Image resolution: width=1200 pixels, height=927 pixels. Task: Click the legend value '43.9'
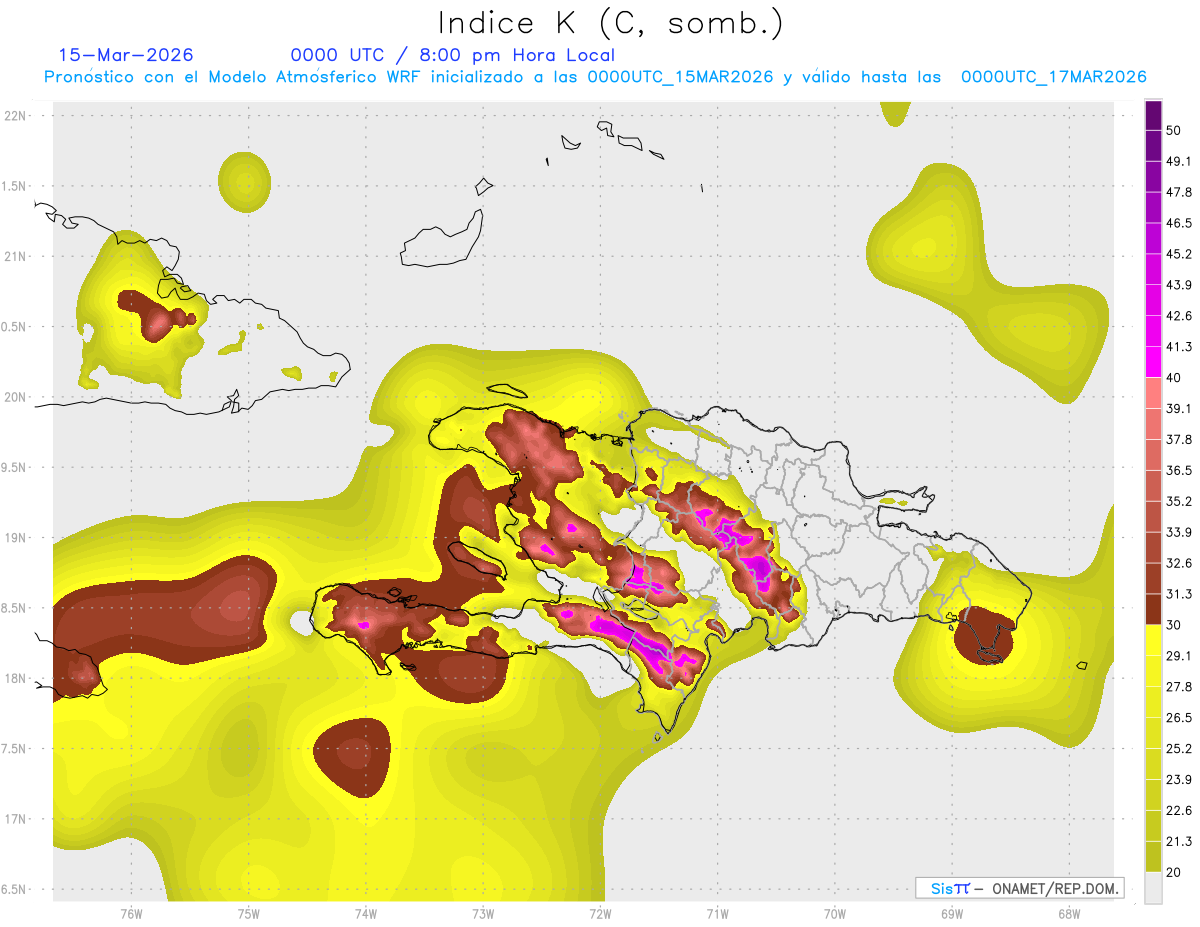click(x=1179, y=285)
